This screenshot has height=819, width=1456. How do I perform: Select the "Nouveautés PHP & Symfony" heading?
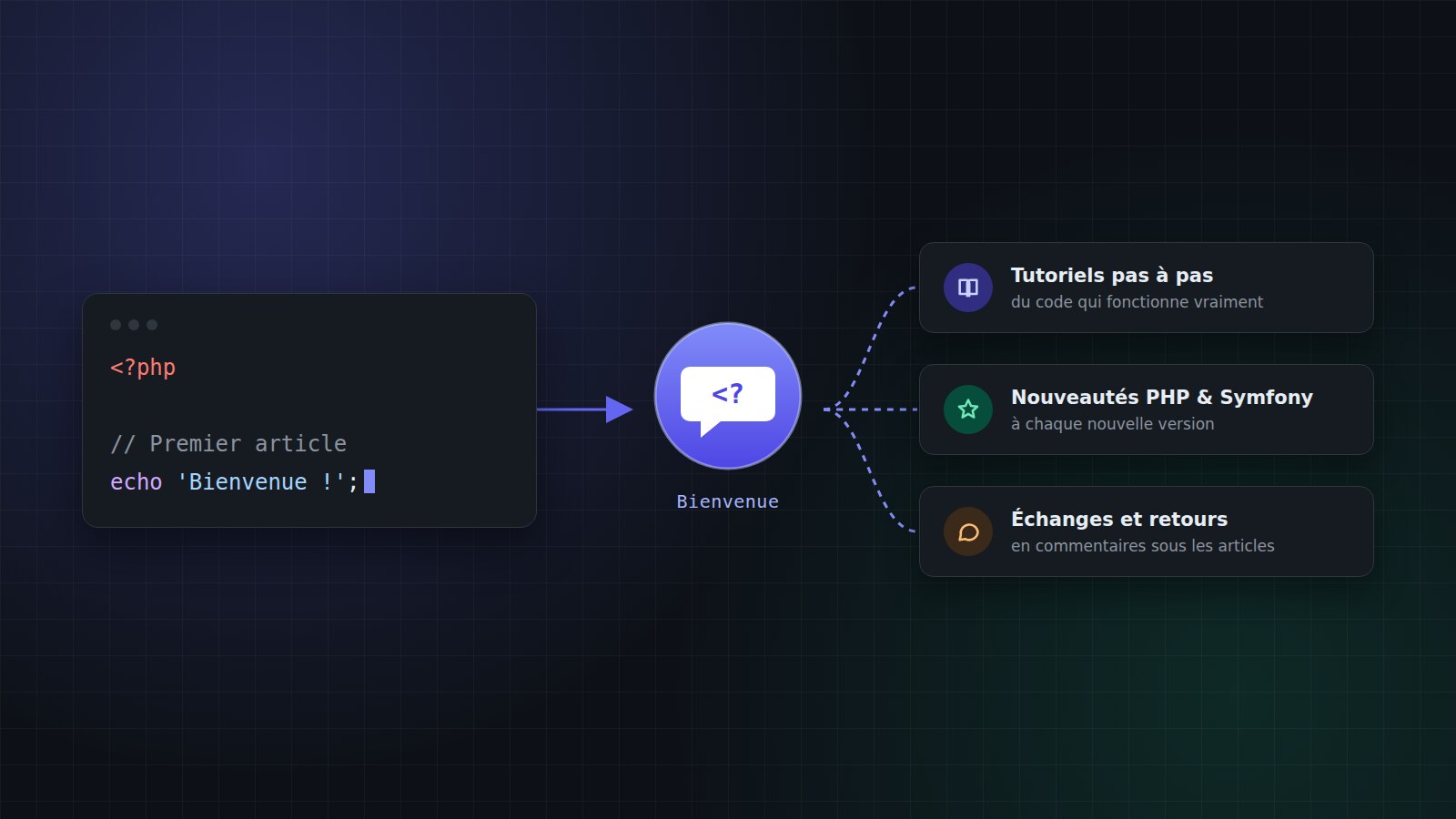point(1162,397)
